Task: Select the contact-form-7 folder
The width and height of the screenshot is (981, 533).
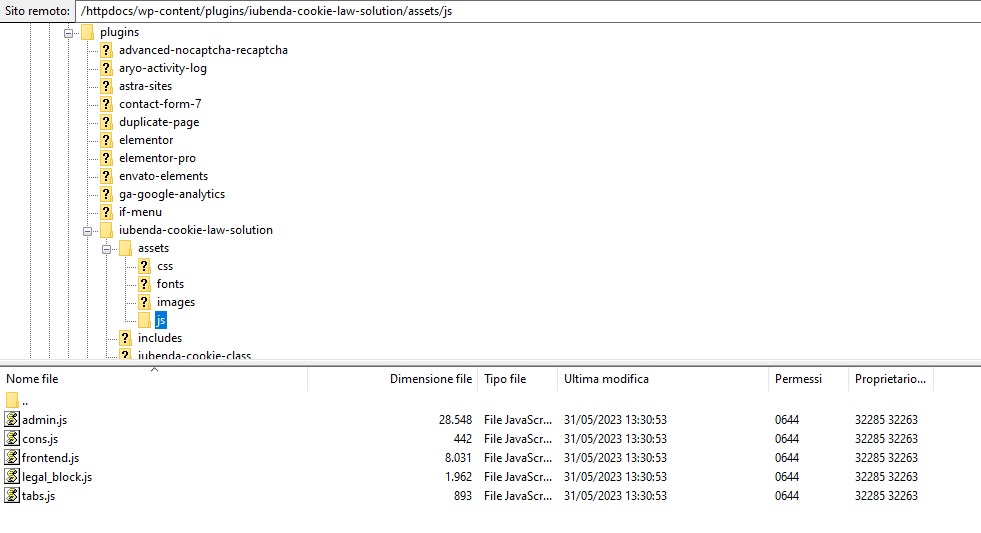Action: (160, 104)
